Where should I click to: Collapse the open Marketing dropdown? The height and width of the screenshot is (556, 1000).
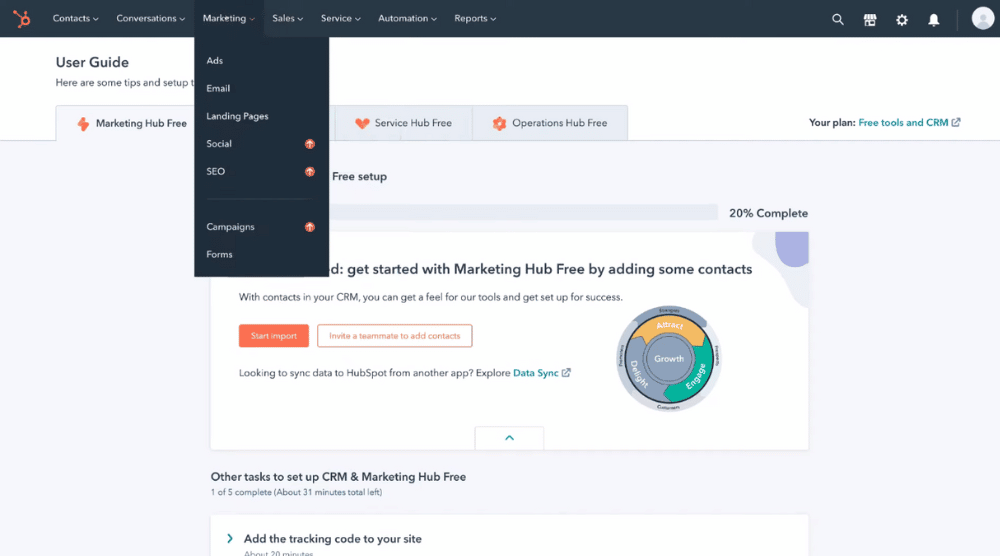229,18
